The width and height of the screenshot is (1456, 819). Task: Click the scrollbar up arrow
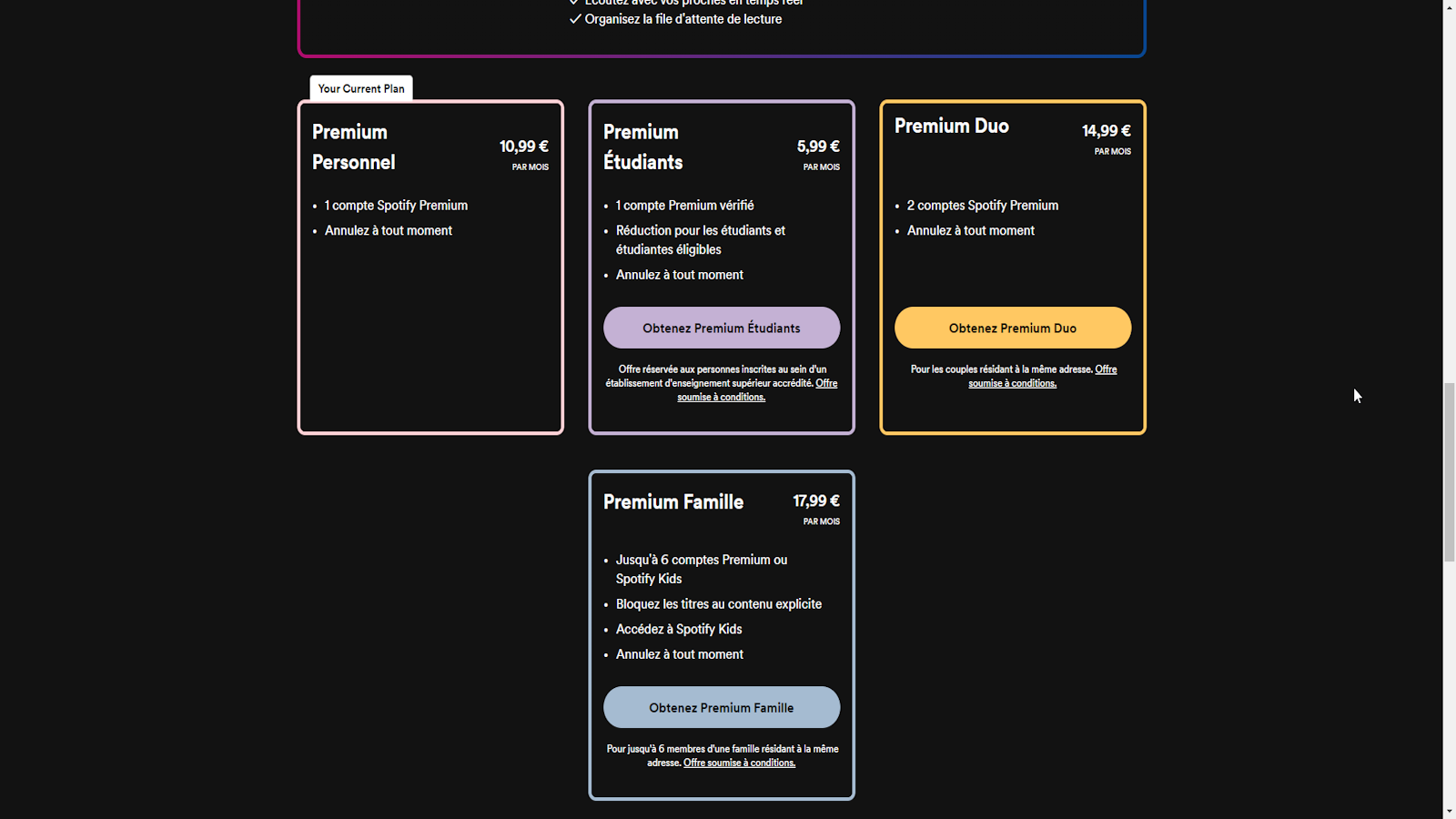tap(1449, 7)
